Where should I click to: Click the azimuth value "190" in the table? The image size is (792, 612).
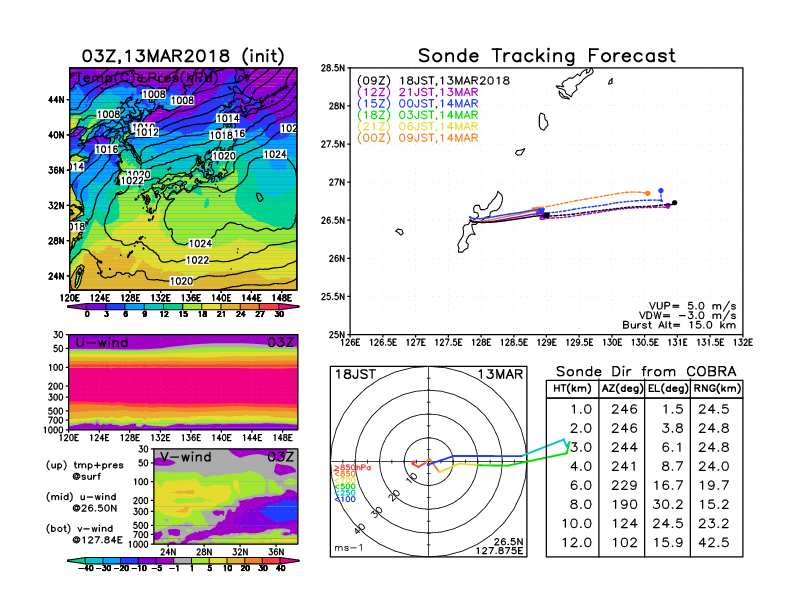(624, 504)
